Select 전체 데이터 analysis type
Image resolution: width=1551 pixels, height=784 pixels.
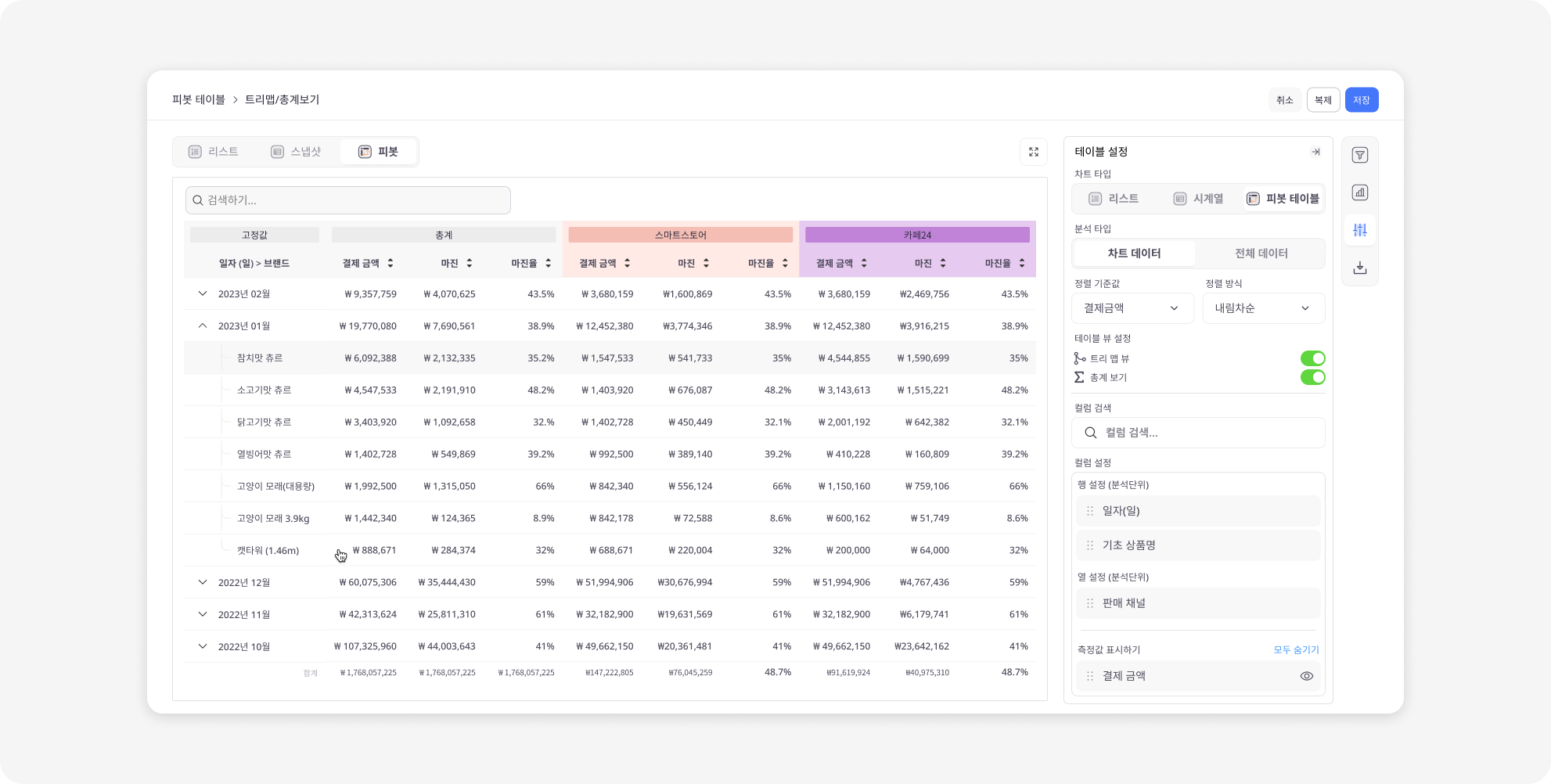(1261, 254)
